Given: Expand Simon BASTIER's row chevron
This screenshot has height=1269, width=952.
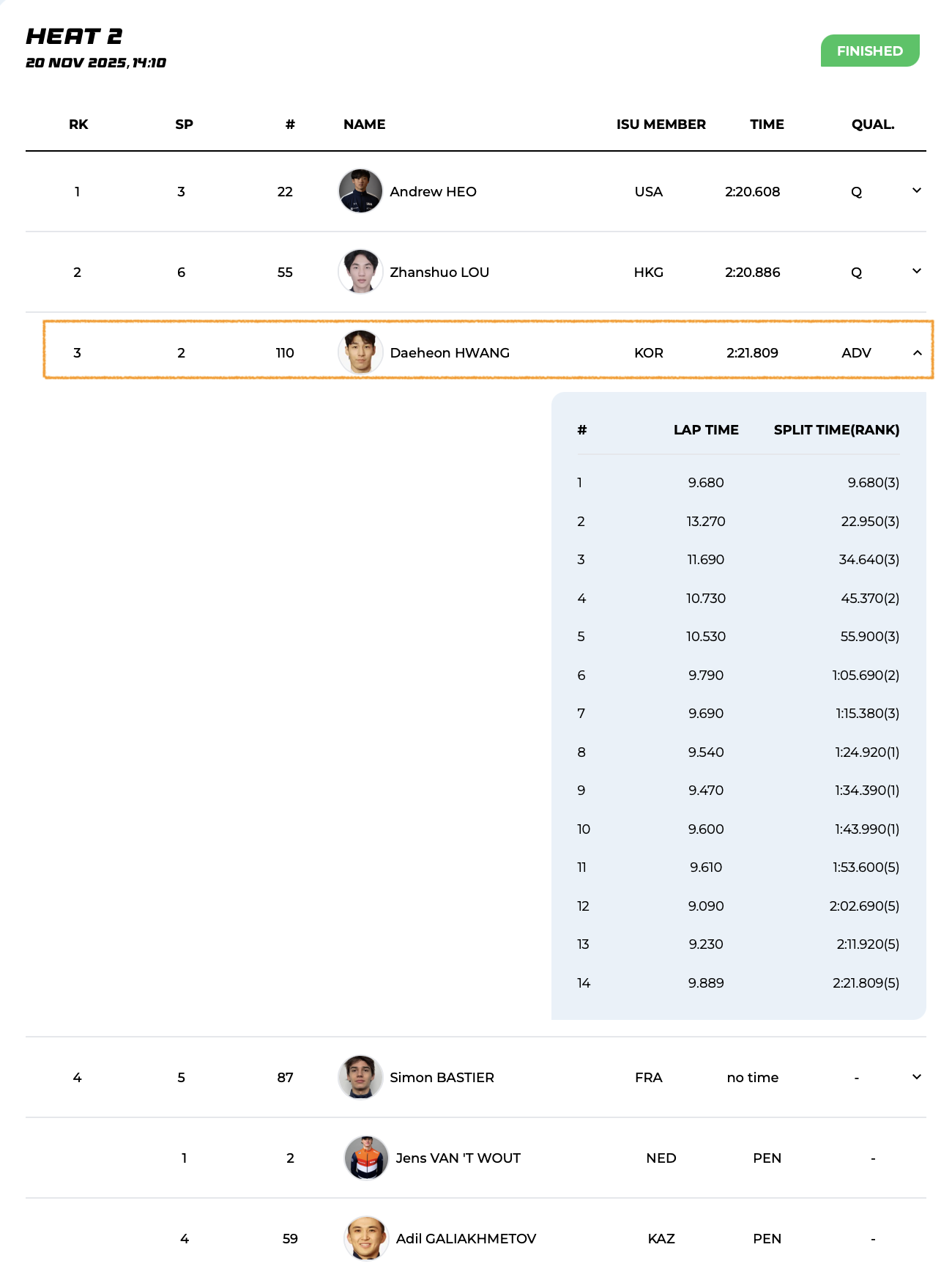Looking at the screenshot, I should click(916, 1077).
